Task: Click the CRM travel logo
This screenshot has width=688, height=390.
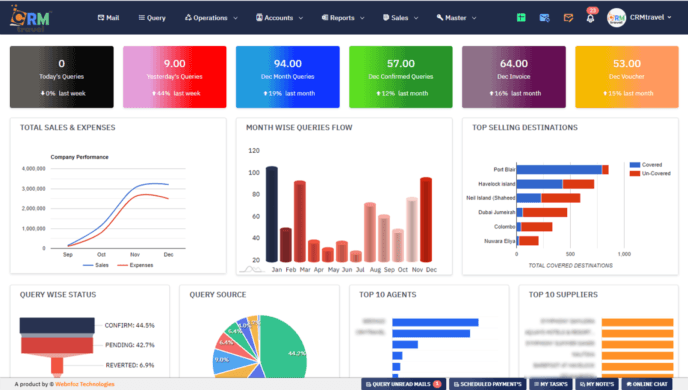Action: [x=30, y=18]
